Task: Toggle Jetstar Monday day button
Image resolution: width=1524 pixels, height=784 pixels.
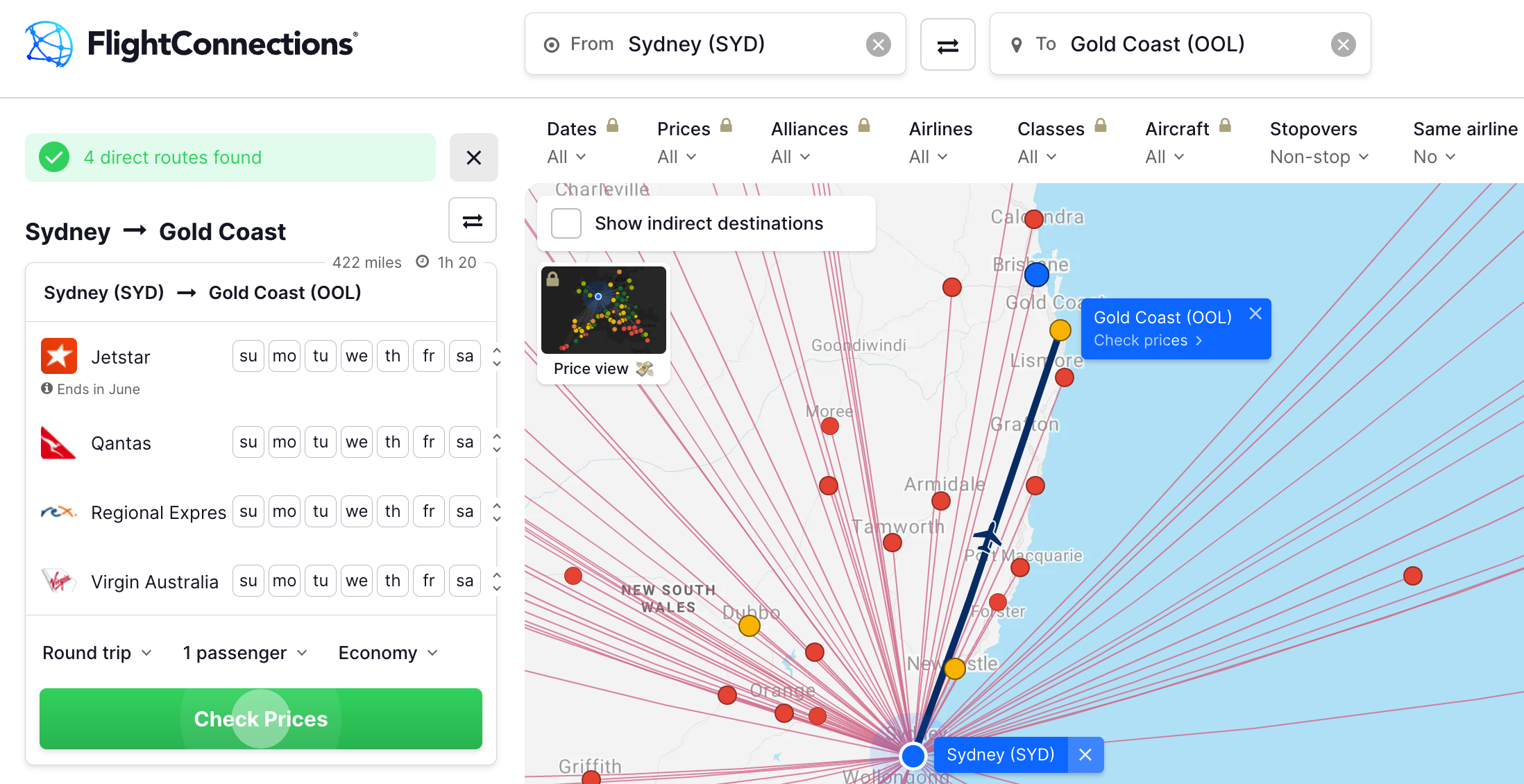Action: tap(284, 356)
